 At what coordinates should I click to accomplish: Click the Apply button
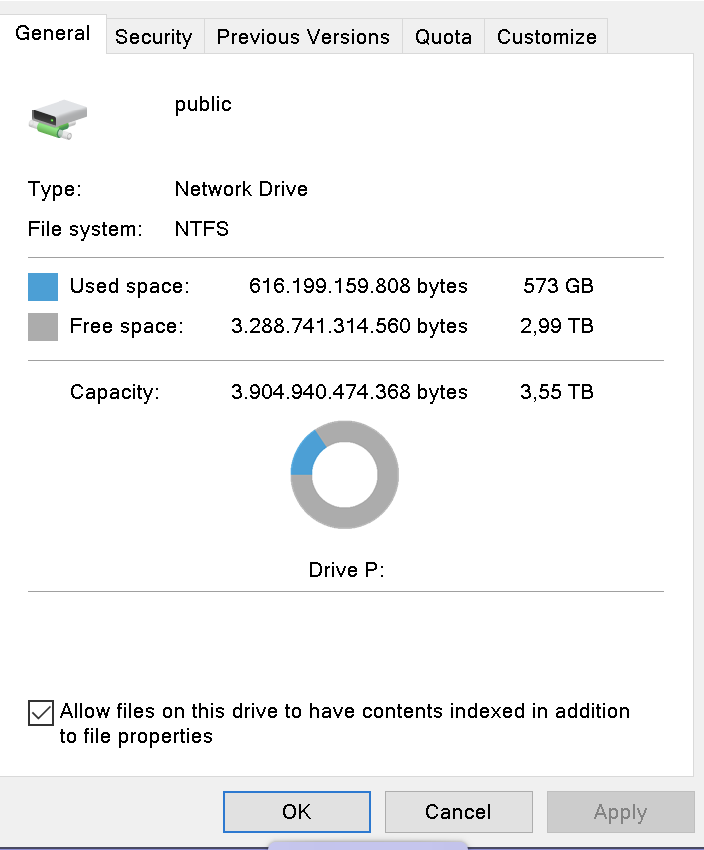621,812
